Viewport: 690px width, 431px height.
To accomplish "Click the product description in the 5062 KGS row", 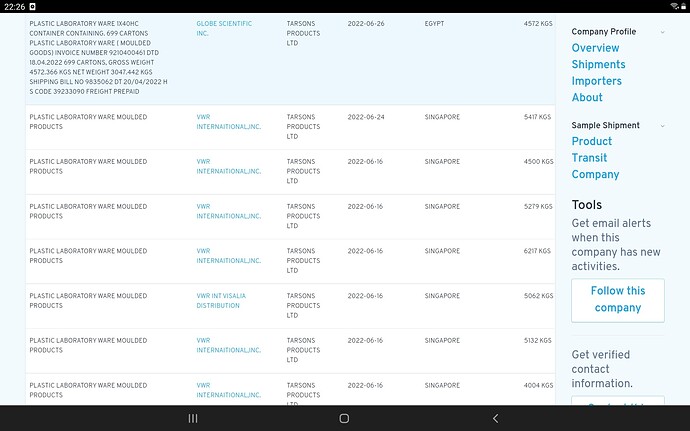I will tap(88, 301).
